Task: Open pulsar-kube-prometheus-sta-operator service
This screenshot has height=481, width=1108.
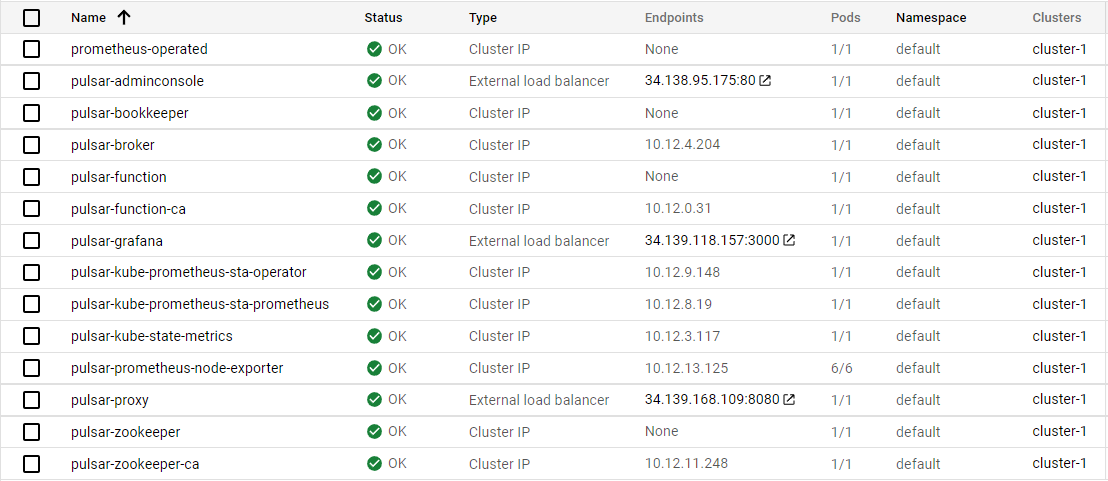Action: 188,272
